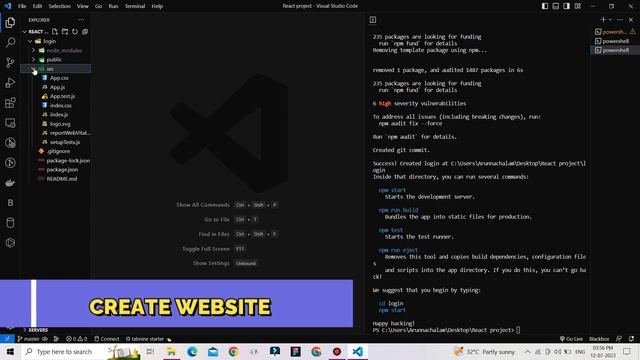Open the Docker whale icon view
640x360 pixels.
point(10,182)
